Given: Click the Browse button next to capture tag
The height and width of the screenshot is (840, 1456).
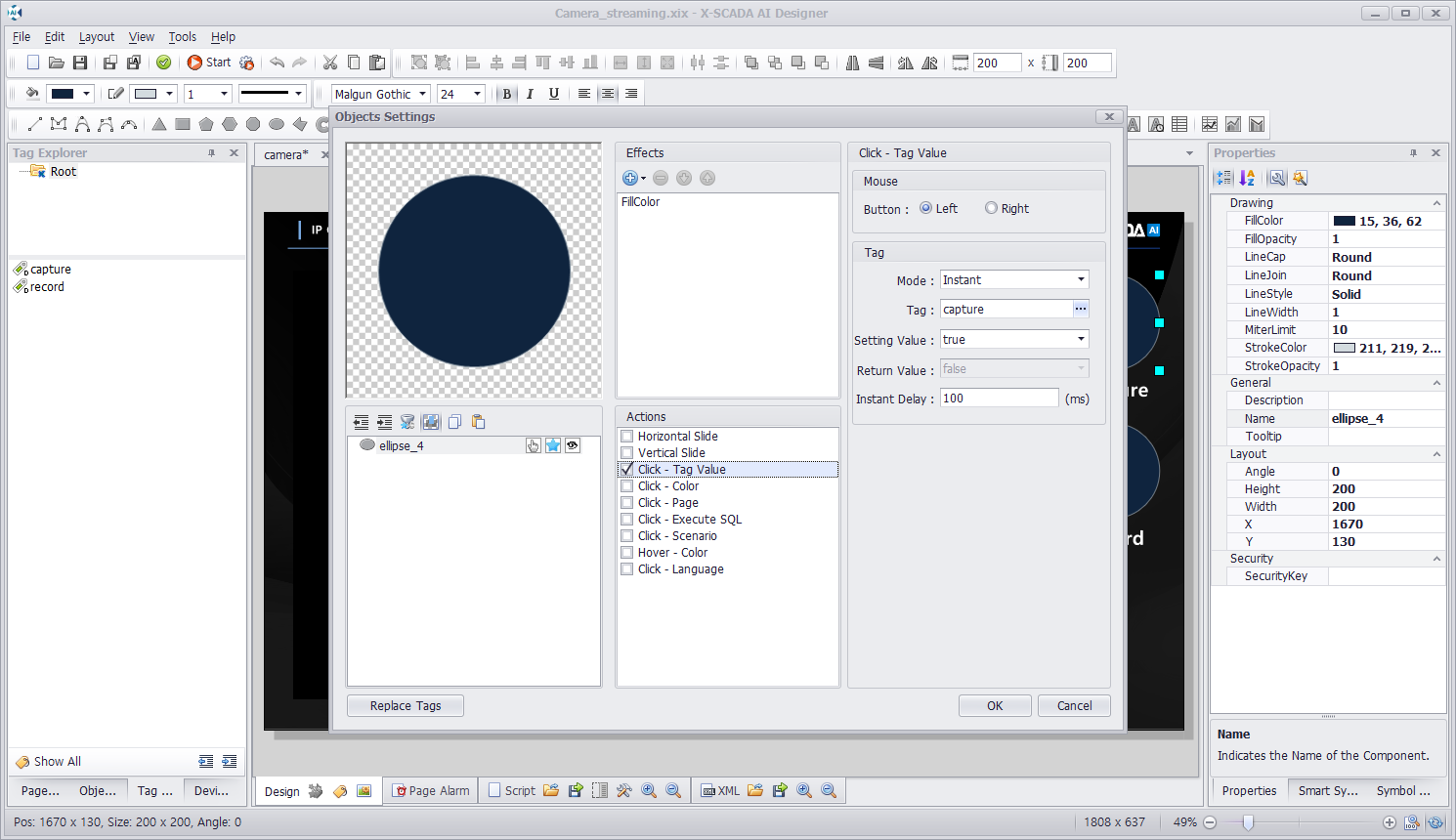Looking at the screenshot, I should click(1080, 309).
